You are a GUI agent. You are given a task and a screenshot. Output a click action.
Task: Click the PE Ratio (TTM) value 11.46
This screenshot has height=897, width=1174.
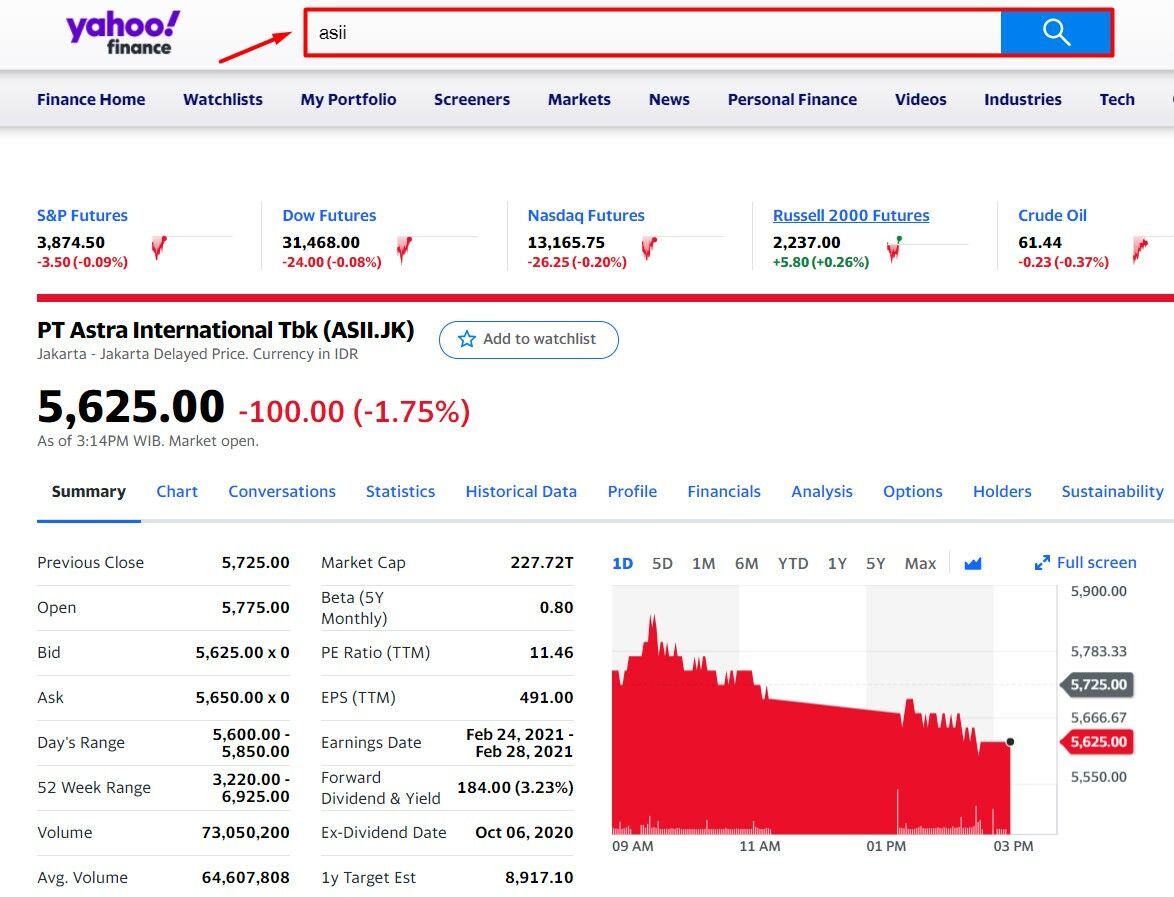551,653
